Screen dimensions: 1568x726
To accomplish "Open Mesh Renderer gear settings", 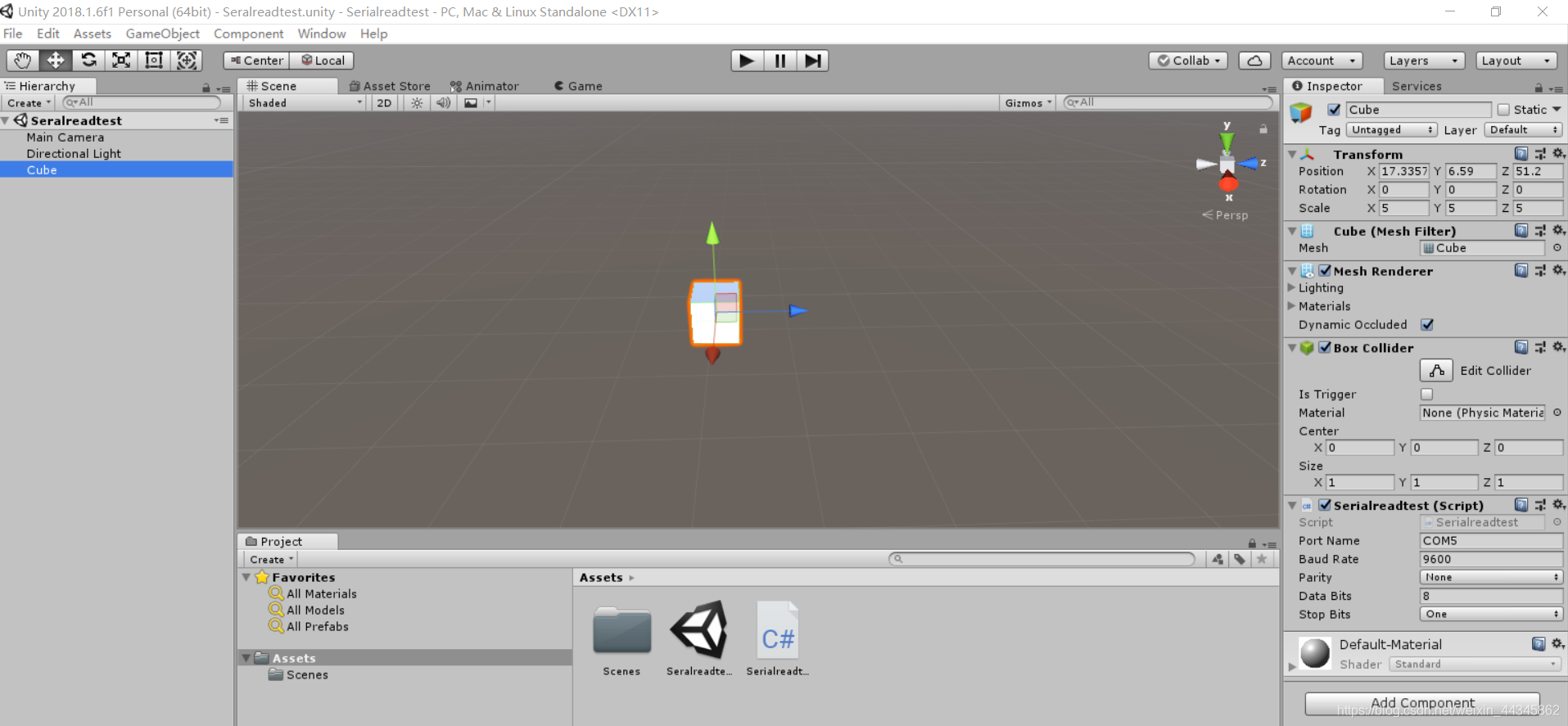I will pos(1558,270).
